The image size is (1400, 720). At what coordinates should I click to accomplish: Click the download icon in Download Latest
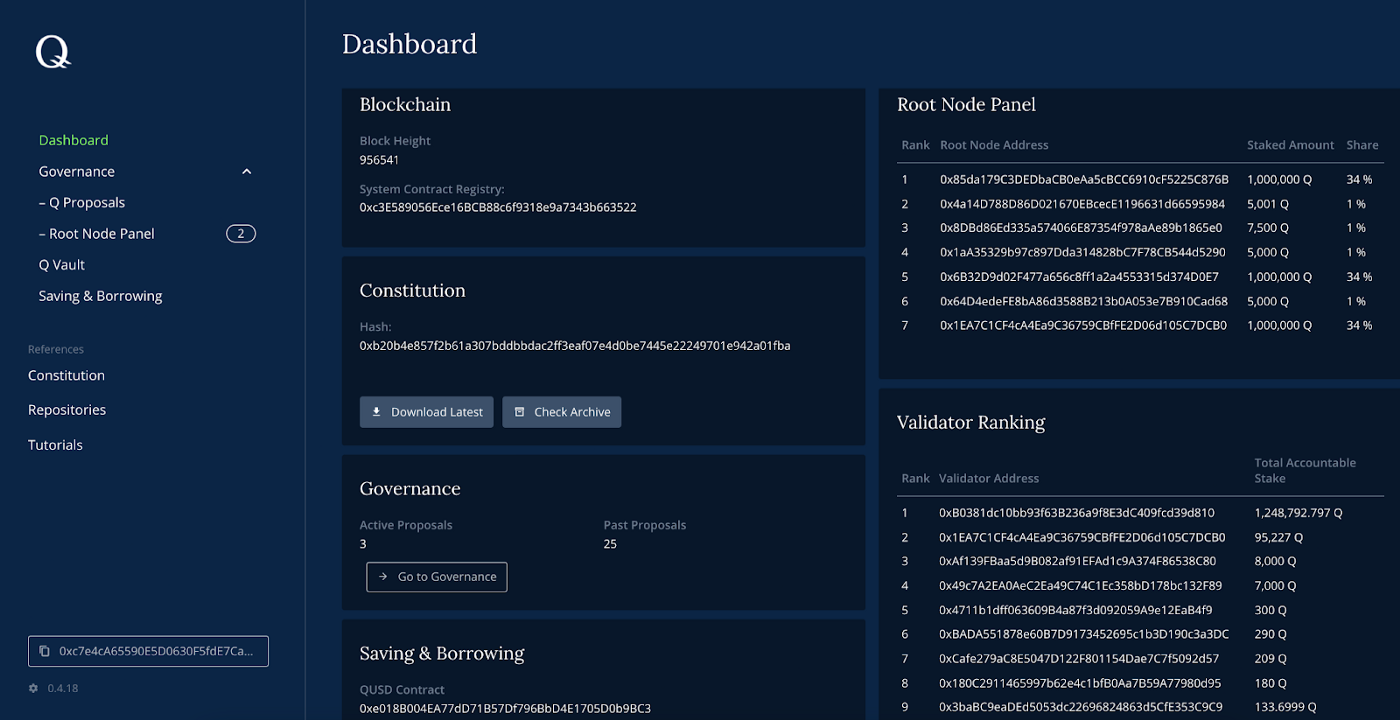377,412
